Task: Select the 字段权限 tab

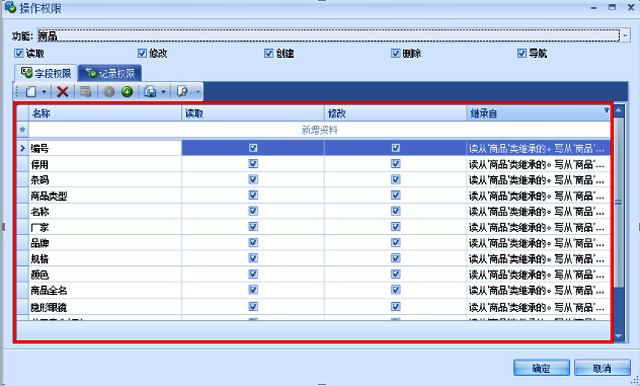Action: tap(46, 73)
